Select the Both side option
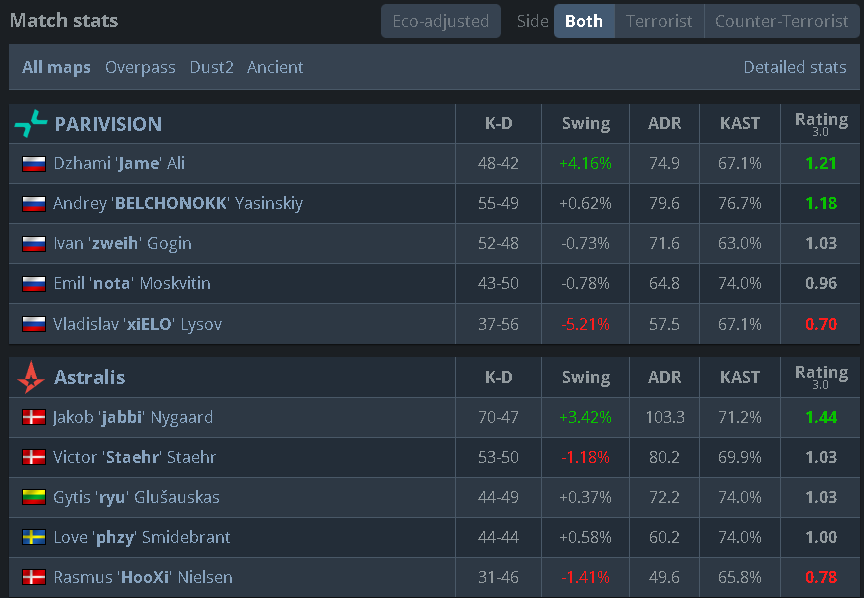864x598 pixels. point(584,21)
